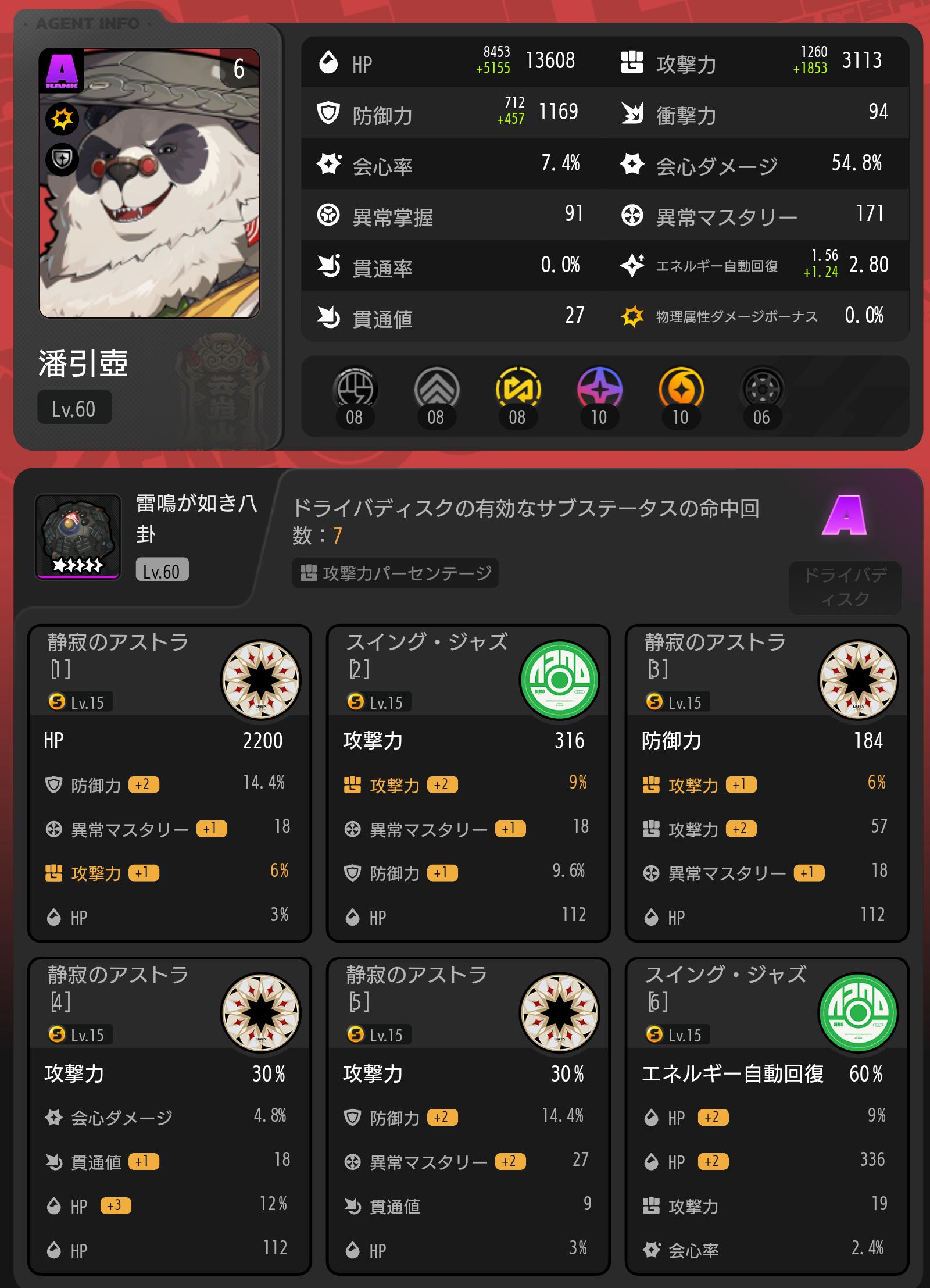Click the yellow assist skill icon
The width and height of the screenshot is (930, 1288).
[x=518, y=388]
